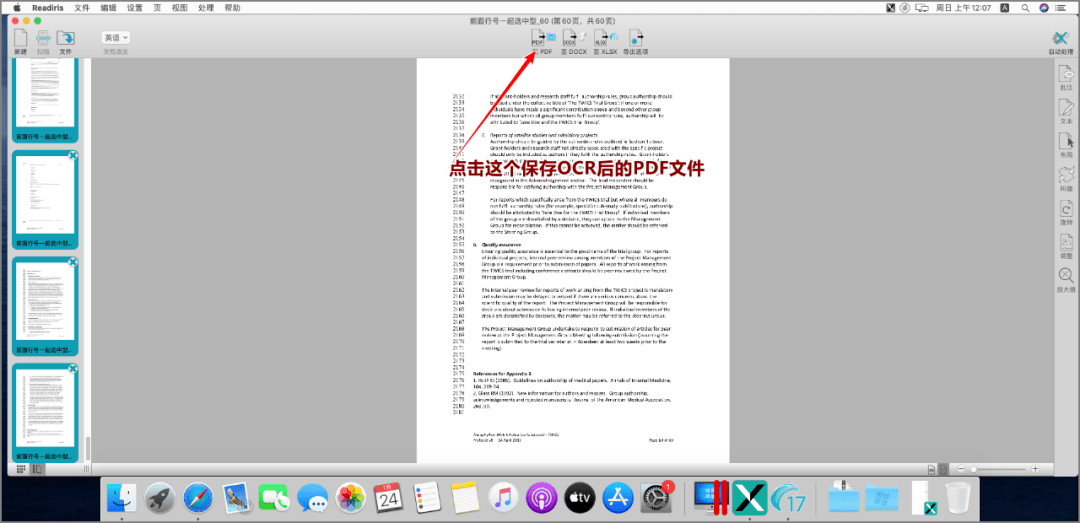
Task: Open the Readiris 17 Dock icon
Action: [x=788, y=498]
